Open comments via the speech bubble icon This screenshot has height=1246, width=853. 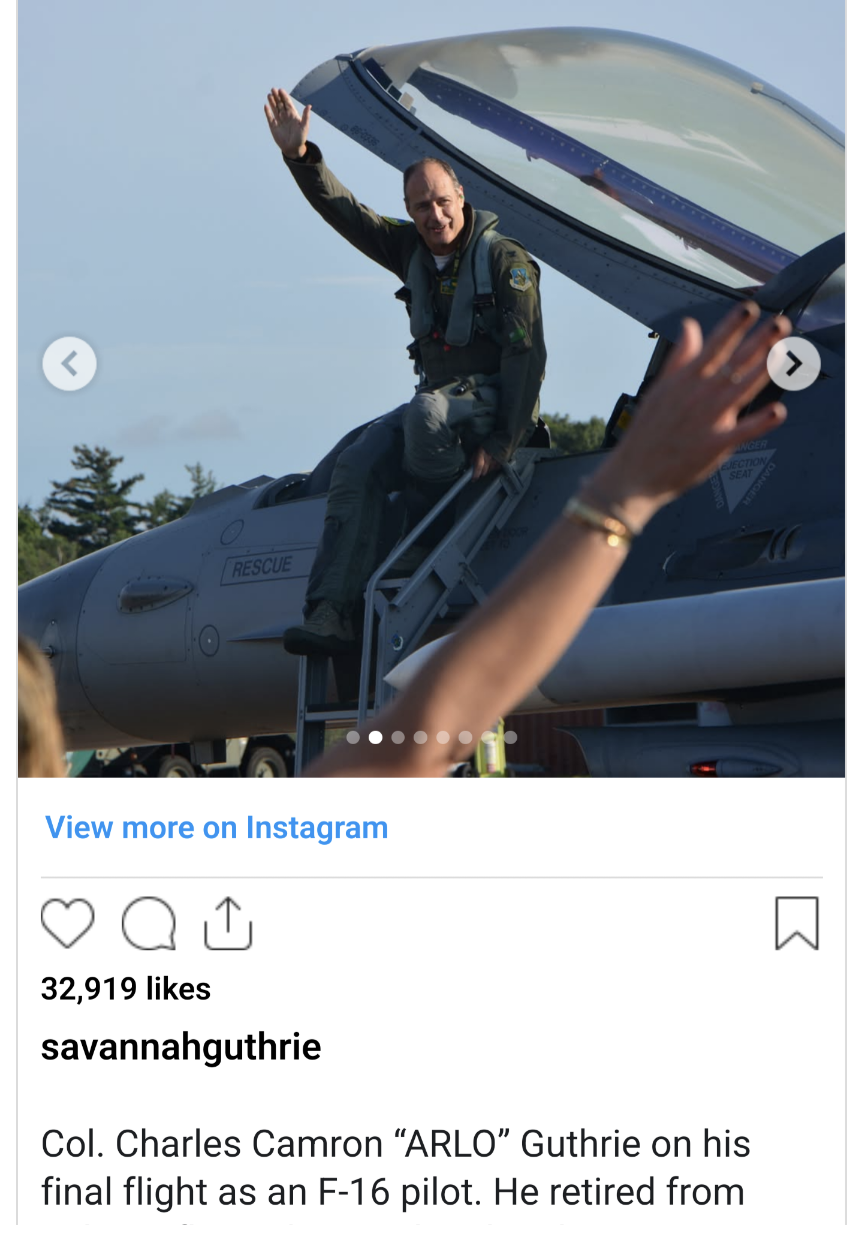(148, 923)
